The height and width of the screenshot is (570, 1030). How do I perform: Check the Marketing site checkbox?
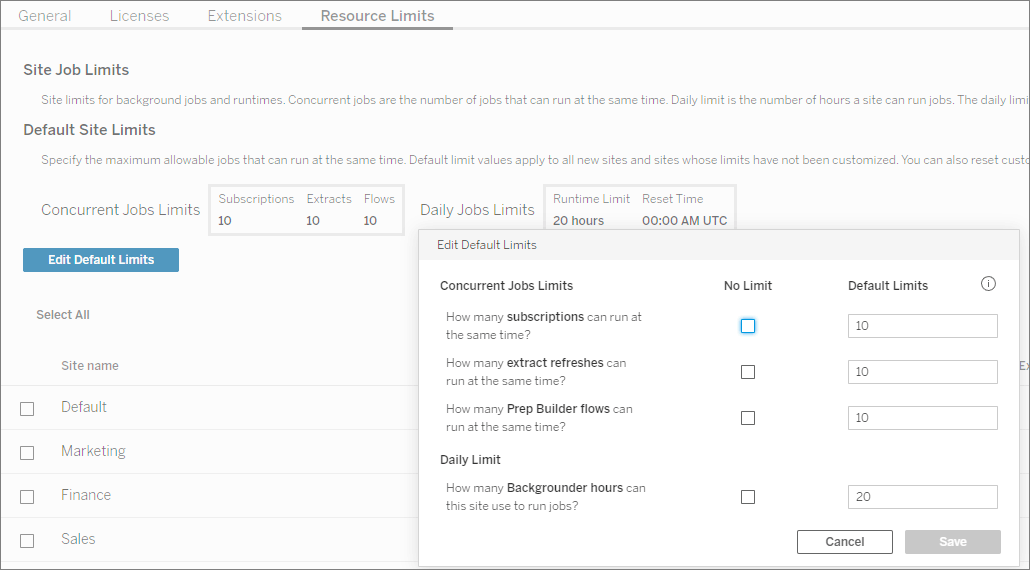(x=27, y=453)
